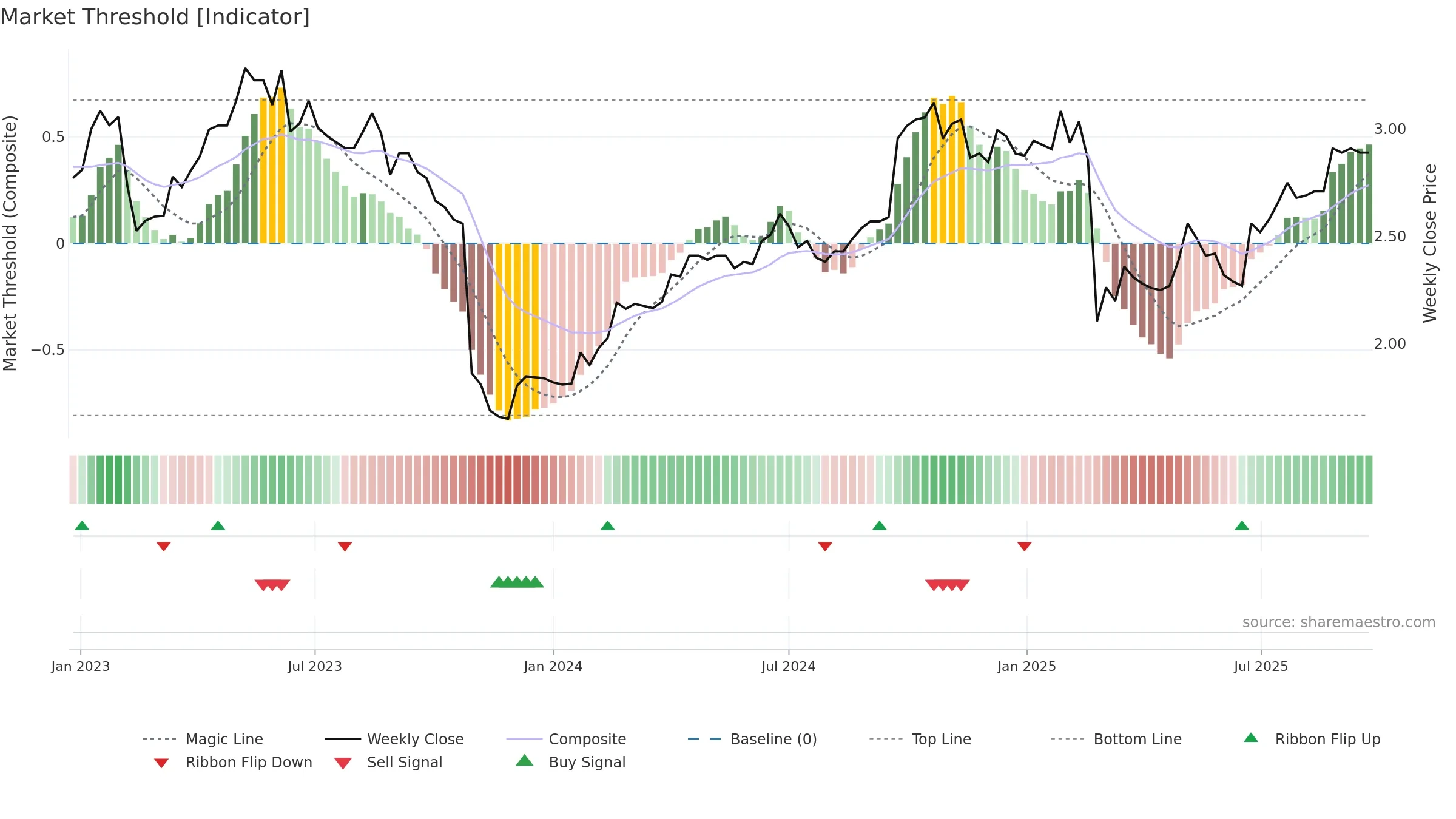This screenshot has height=819, width=1456.
Task: Click the ribbon flip up marker after Jan 2024
Action: pyautogui.click(x=607, y=525)
